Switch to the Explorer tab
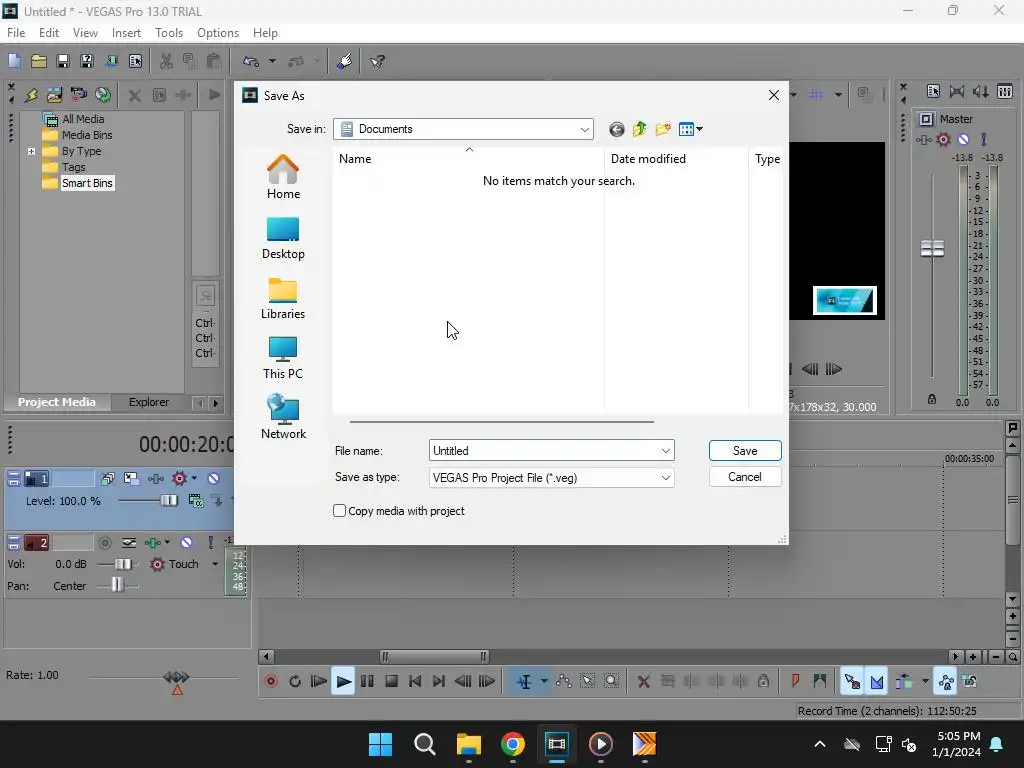This screenshot has width=1024, height=768. (149, 402)
